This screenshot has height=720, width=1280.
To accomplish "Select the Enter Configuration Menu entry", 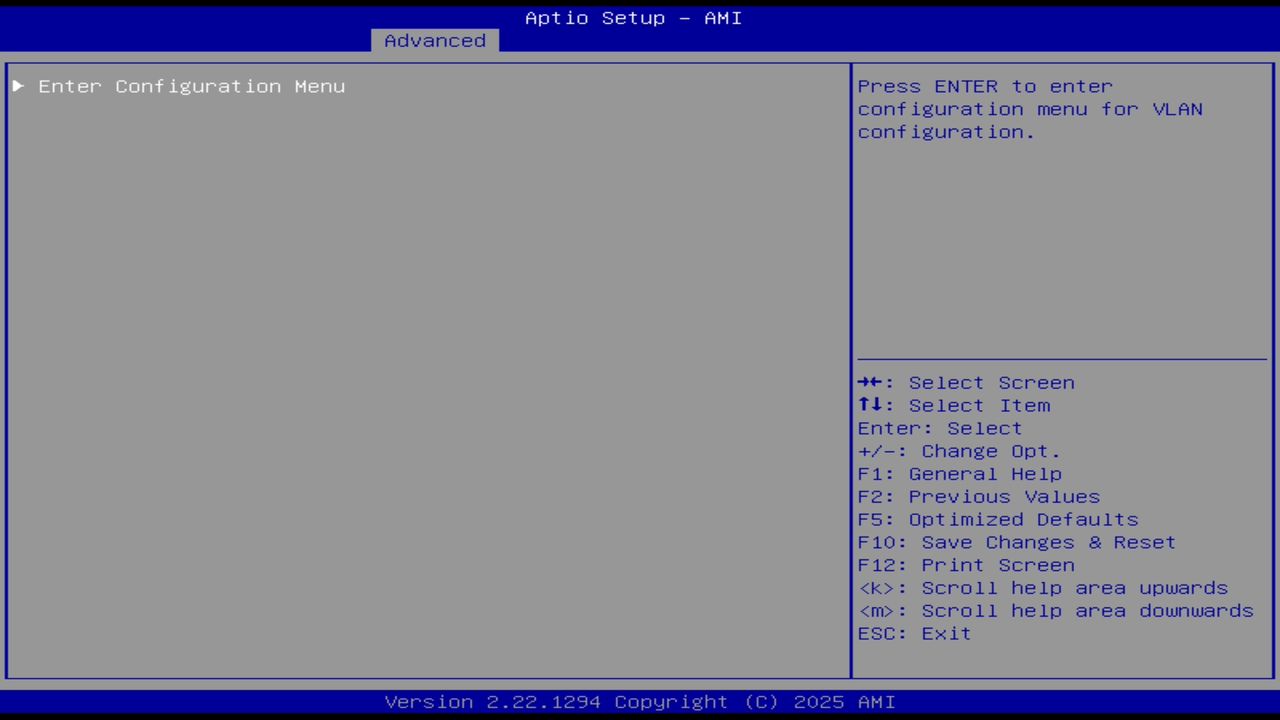I will coord(191,86).
